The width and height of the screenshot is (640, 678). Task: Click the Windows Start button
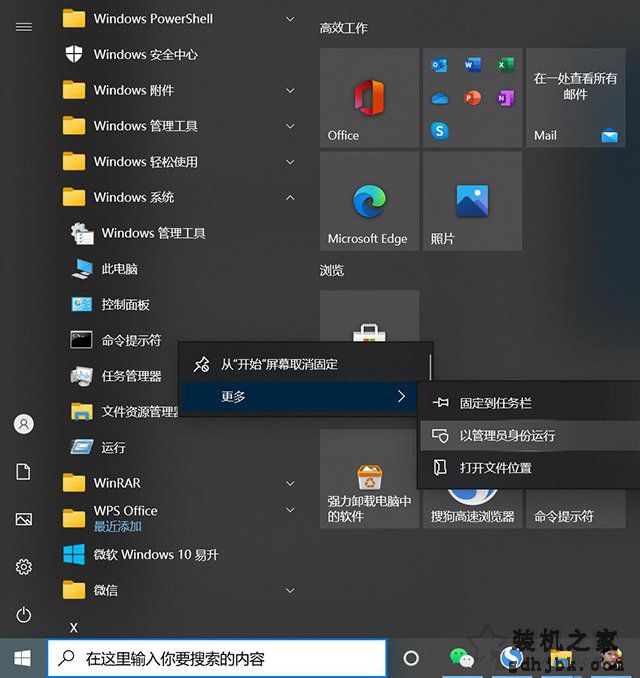coord(22,659)
